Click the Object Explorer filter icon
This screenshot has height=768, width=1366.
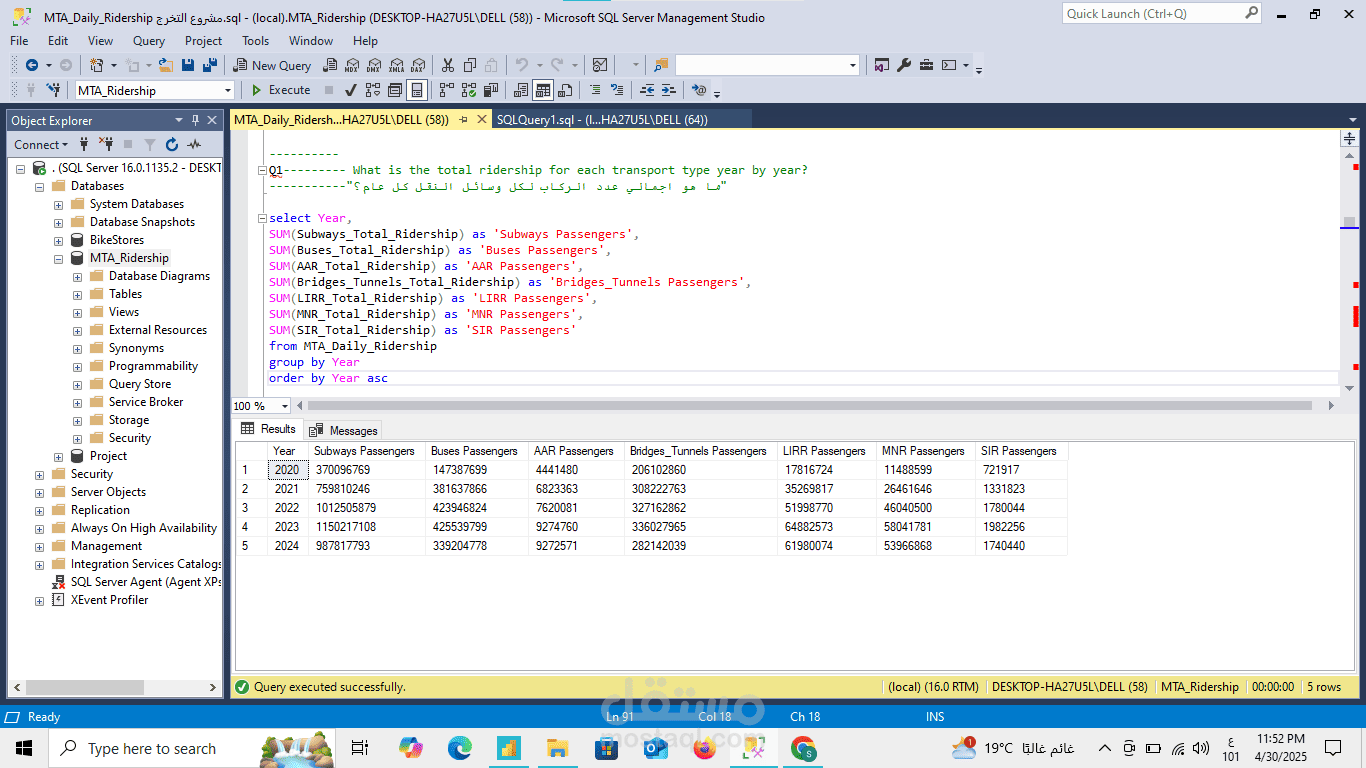[x=150, y=145]
